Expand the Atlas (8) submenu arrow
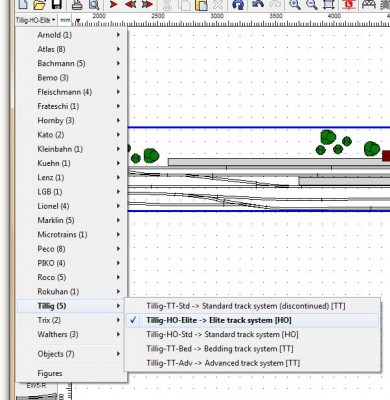Viewport: 390px width, 400px height. pyautogui.click(x=118, y=49)
